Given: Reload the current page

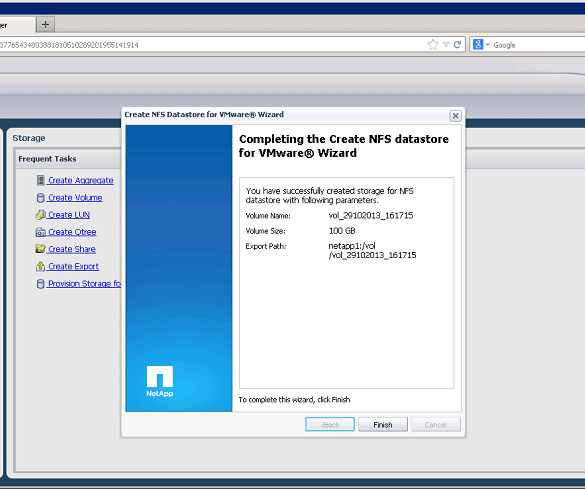Looking at the screenshot, I should [457, 45].
